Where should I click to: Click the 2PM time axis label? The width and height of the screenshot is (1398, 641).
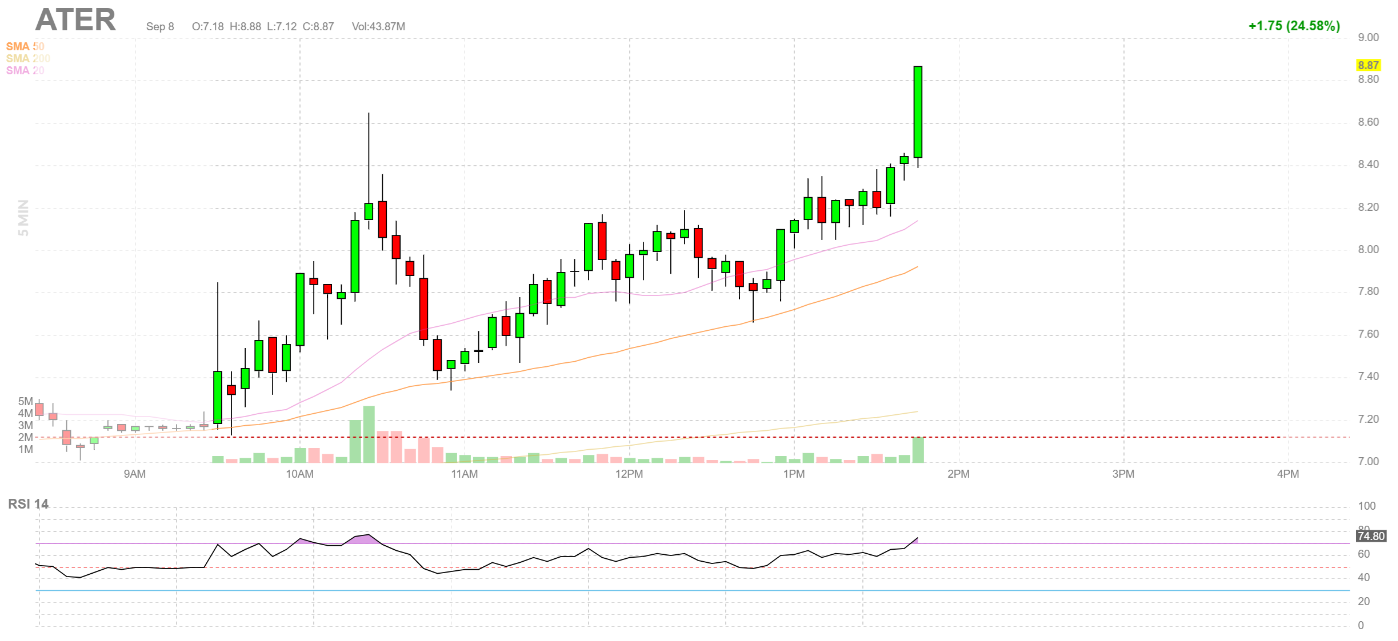(958, 473)
